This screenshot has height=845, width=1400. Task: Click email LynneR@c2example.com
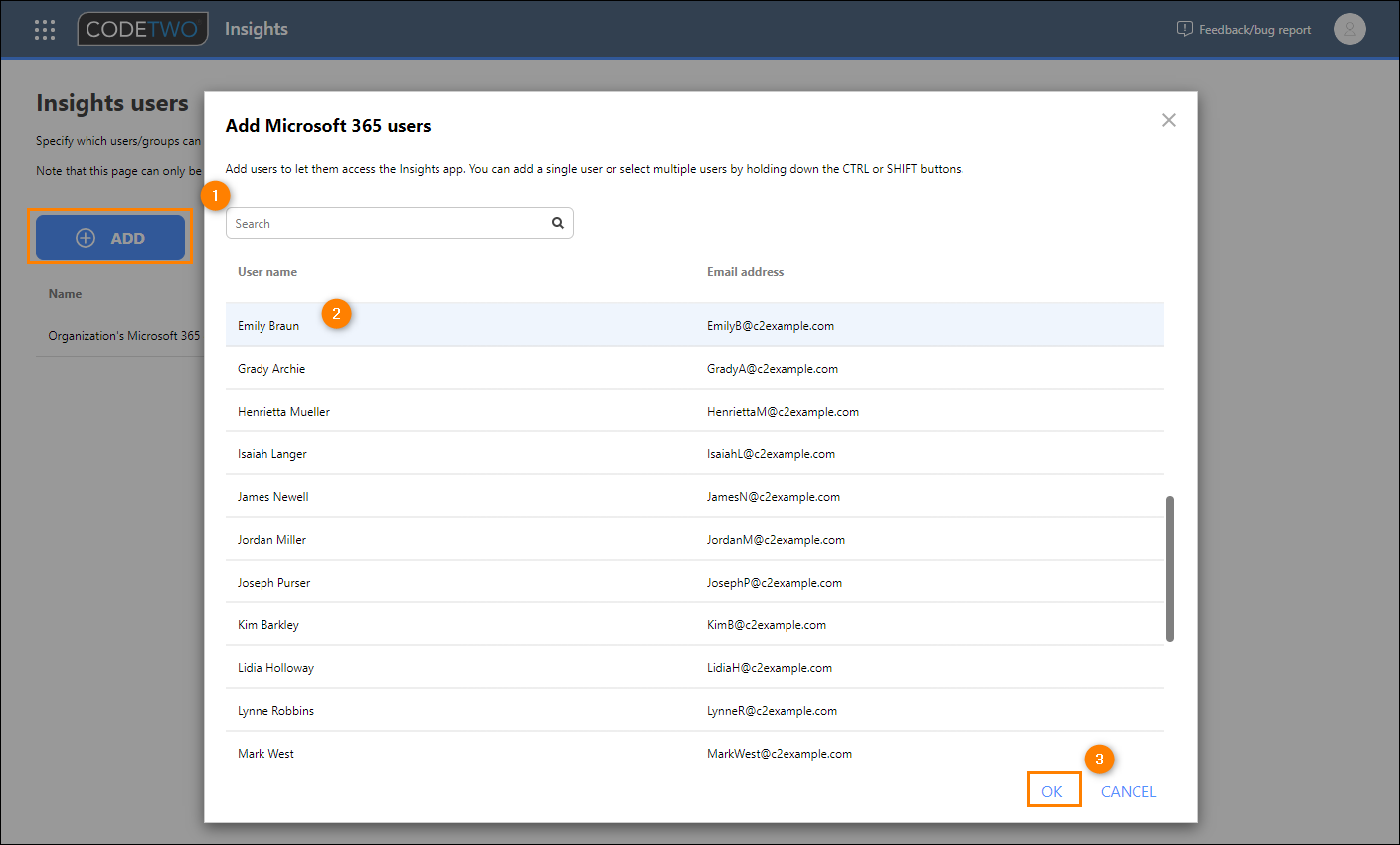click(x=772, y=711)
